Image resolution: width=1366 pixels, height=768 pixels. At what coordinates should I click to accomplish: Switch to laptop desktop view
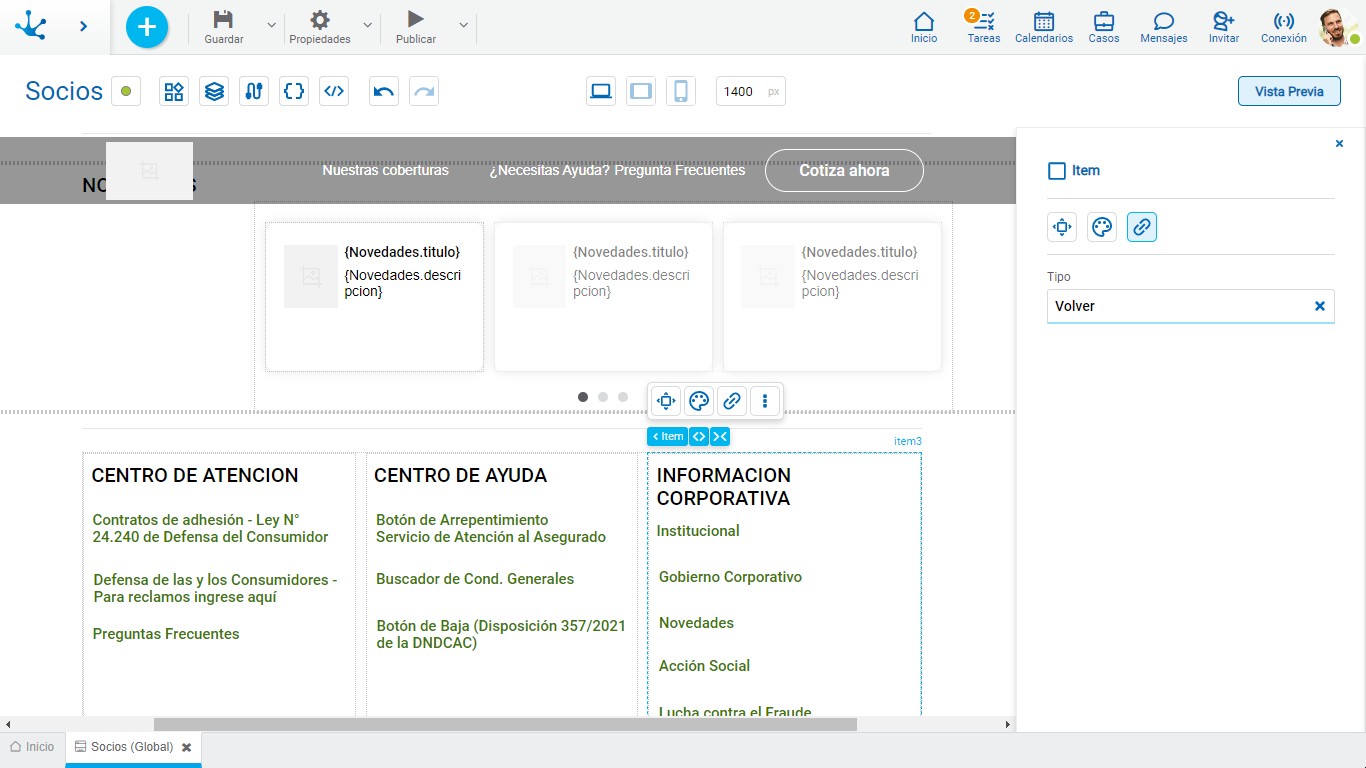coord(601,91)
